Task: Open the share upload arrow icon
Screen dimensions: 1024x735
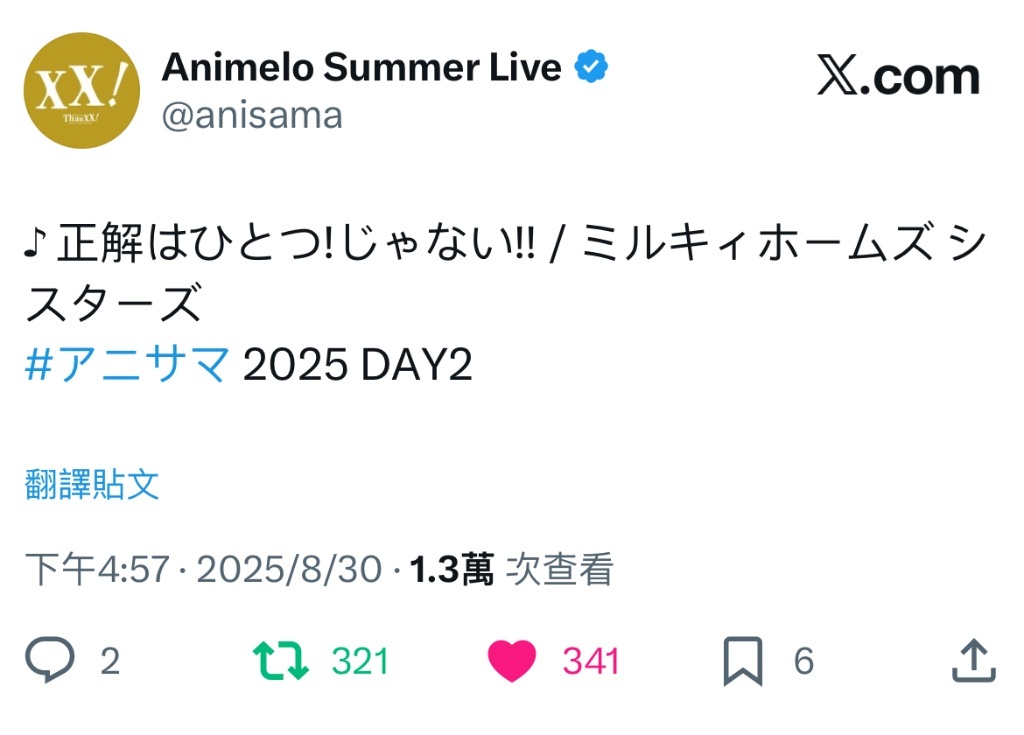Action: pyautogui.click(x=974, y=661)
